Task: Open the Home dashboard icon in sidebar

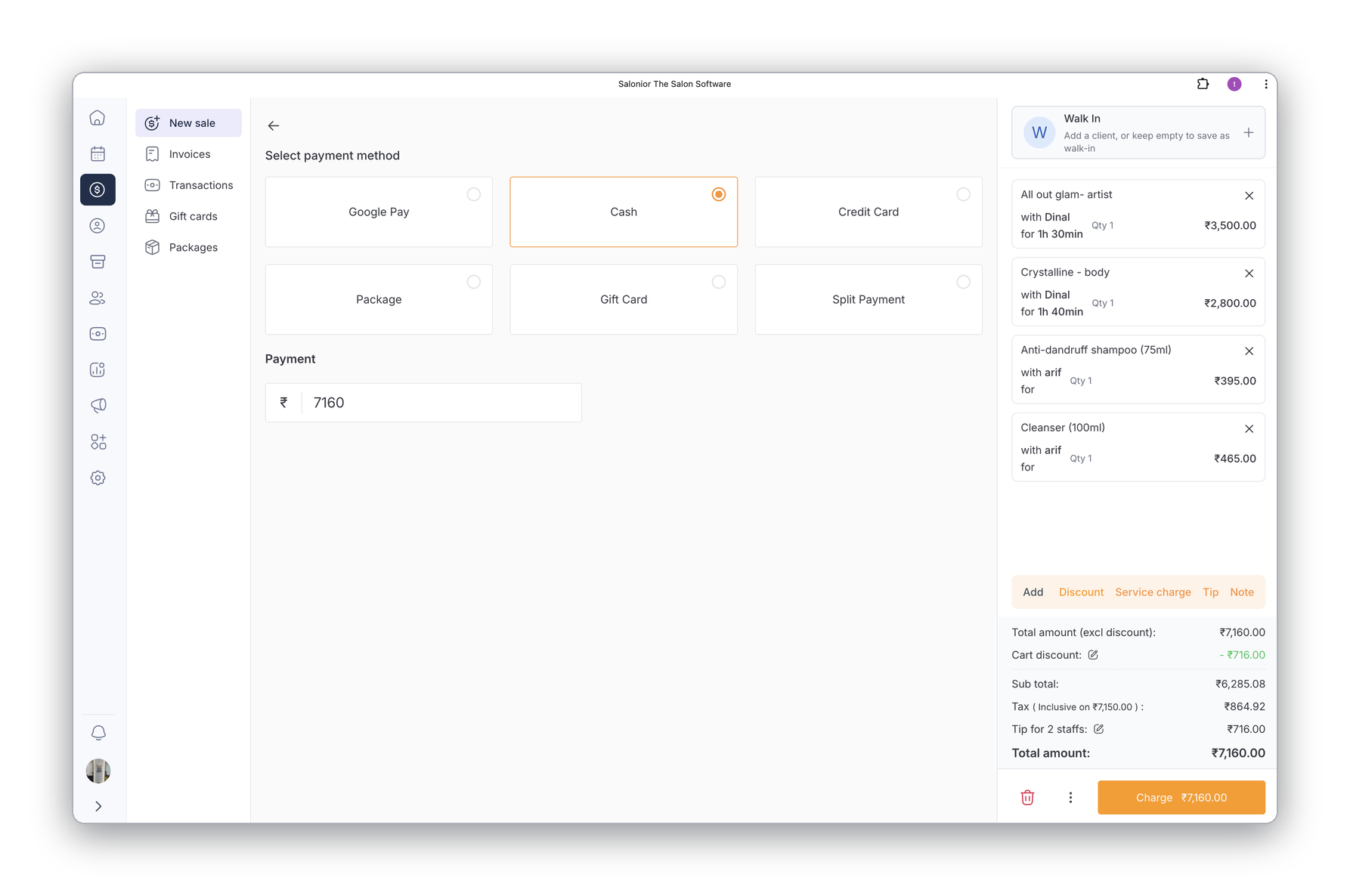Action: tap(98, 118)
